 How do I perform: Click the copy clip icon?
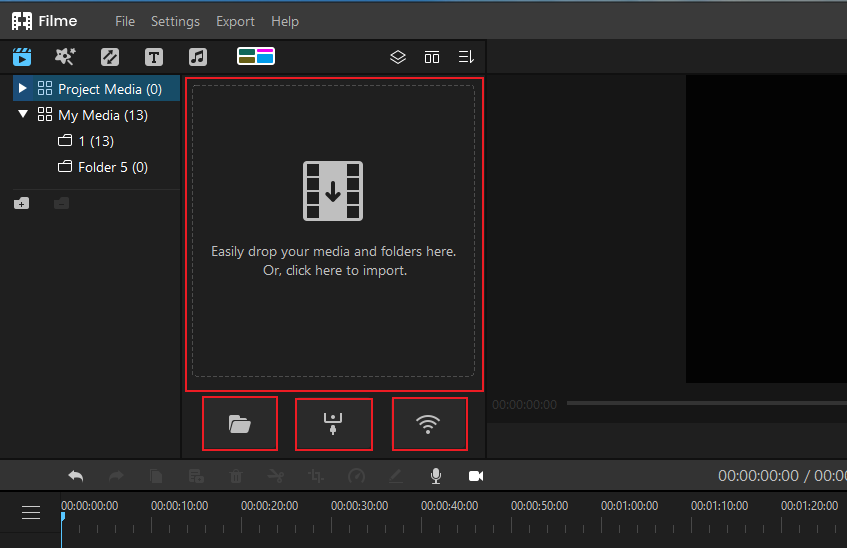click(156, 476)
